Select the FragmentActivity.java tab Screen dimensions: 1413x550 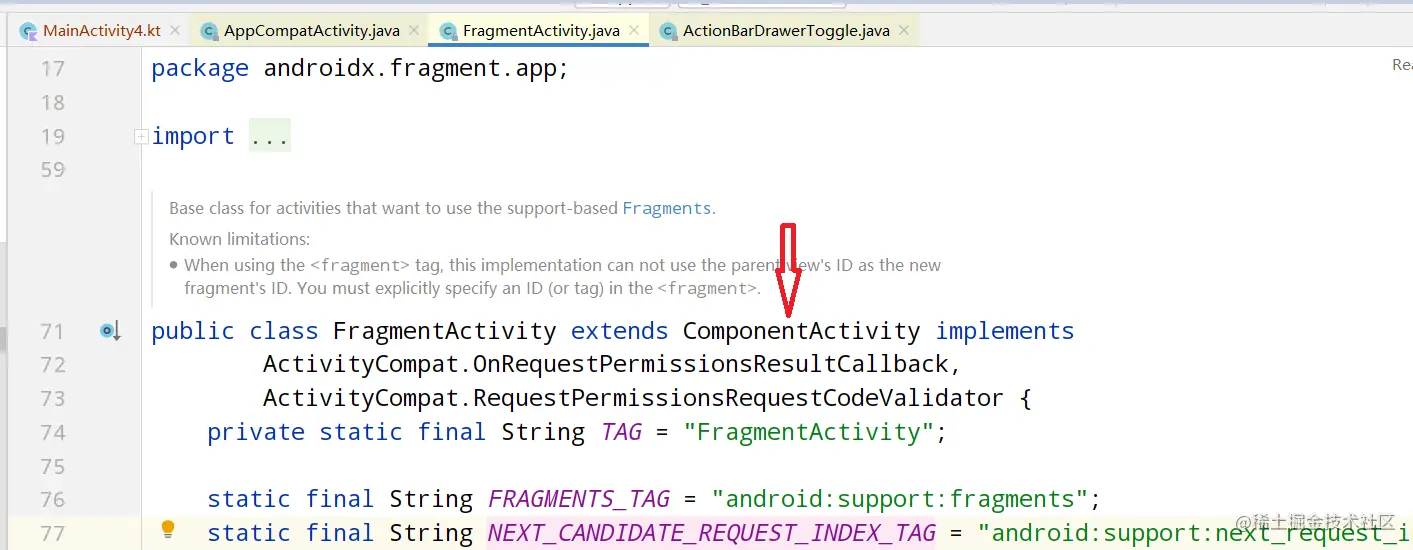point(540,31)
